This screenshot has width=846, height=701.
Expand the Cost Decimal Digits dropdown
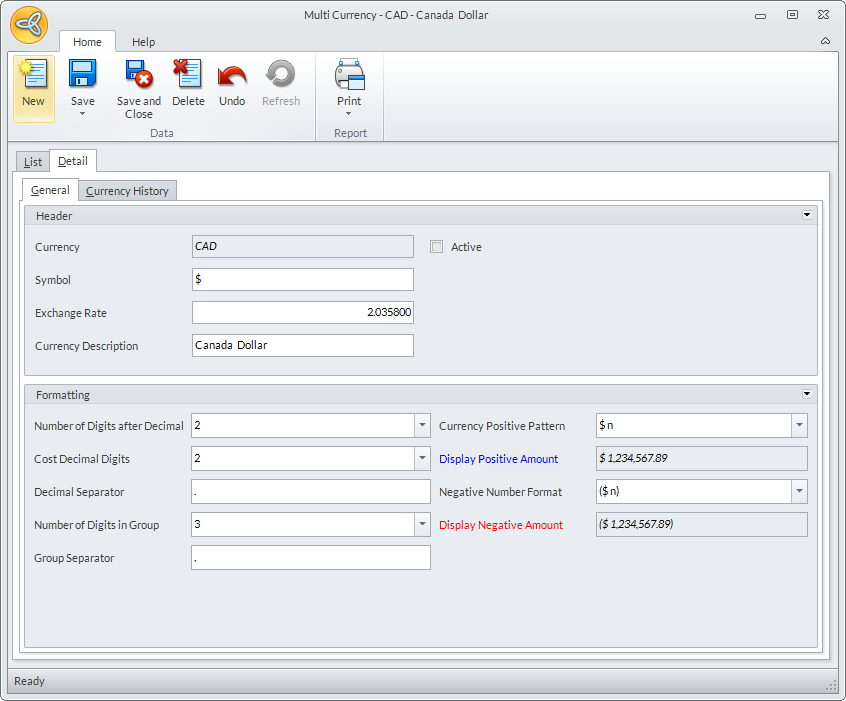coord(421,459)
